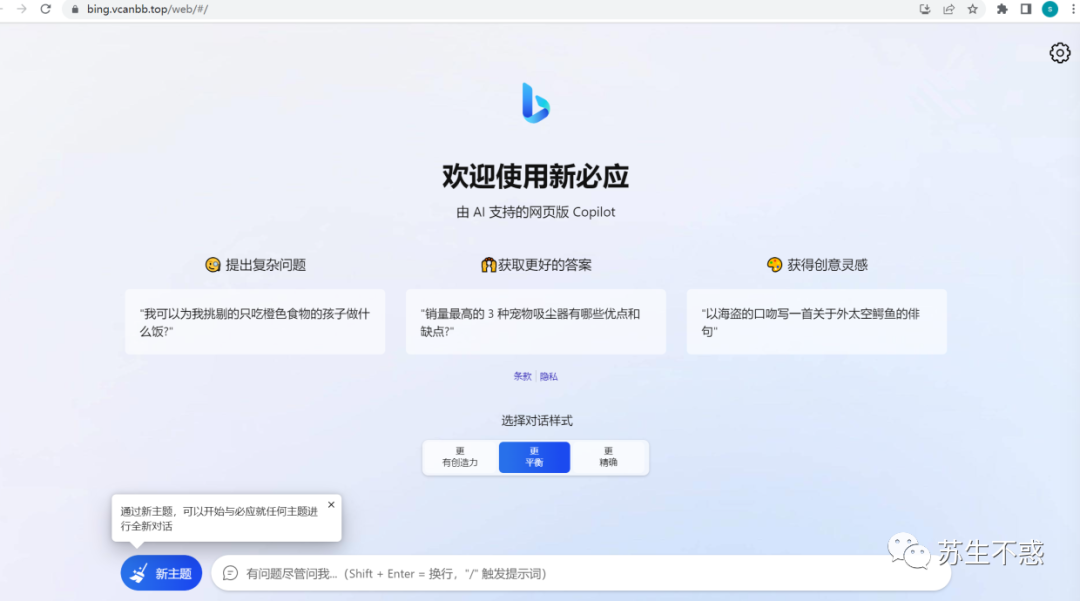
Task: Click the browser profile avatar
Action: click(x=1048, y=9)
